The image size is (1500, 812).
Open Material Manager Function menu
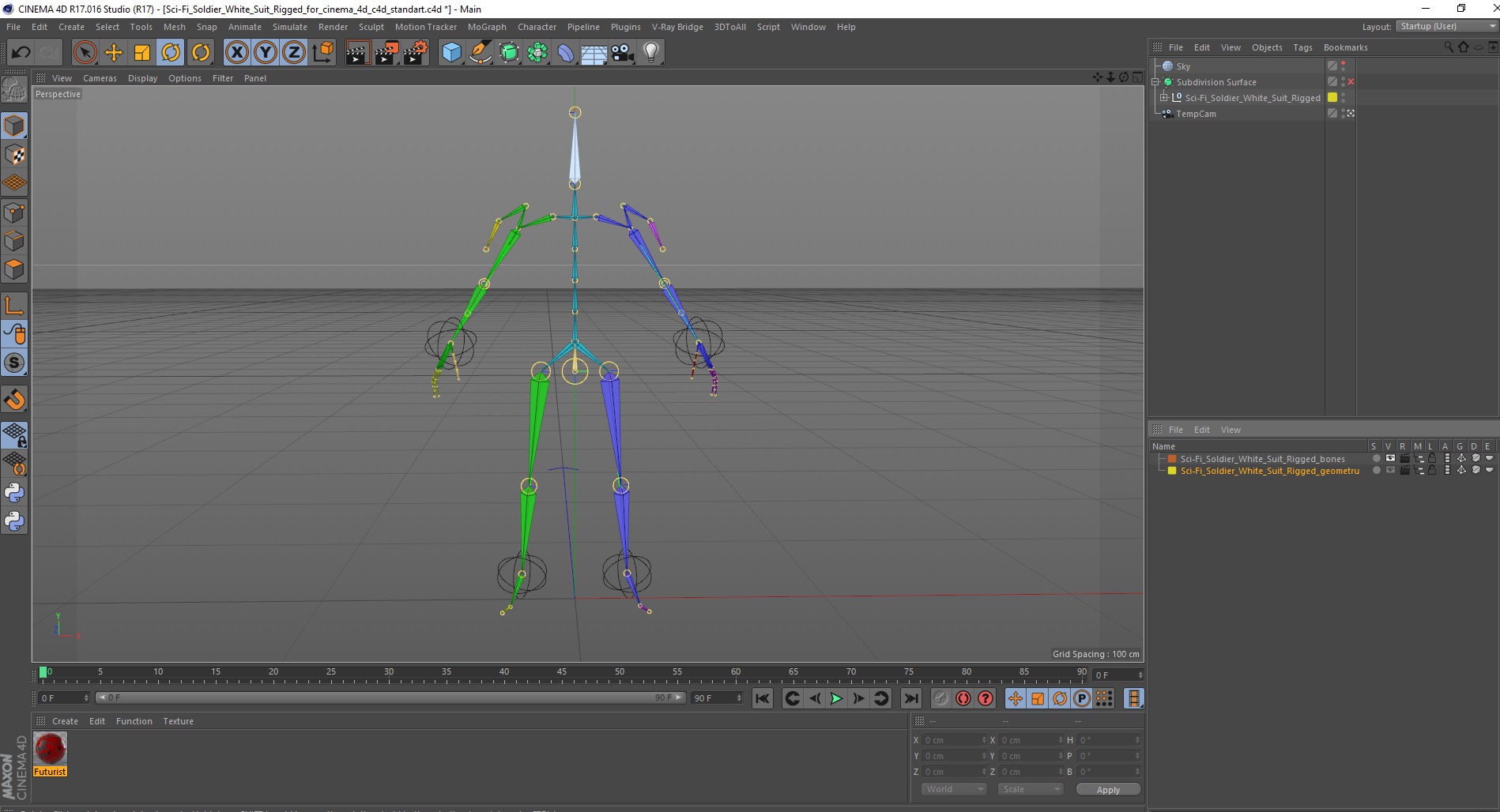134,721
